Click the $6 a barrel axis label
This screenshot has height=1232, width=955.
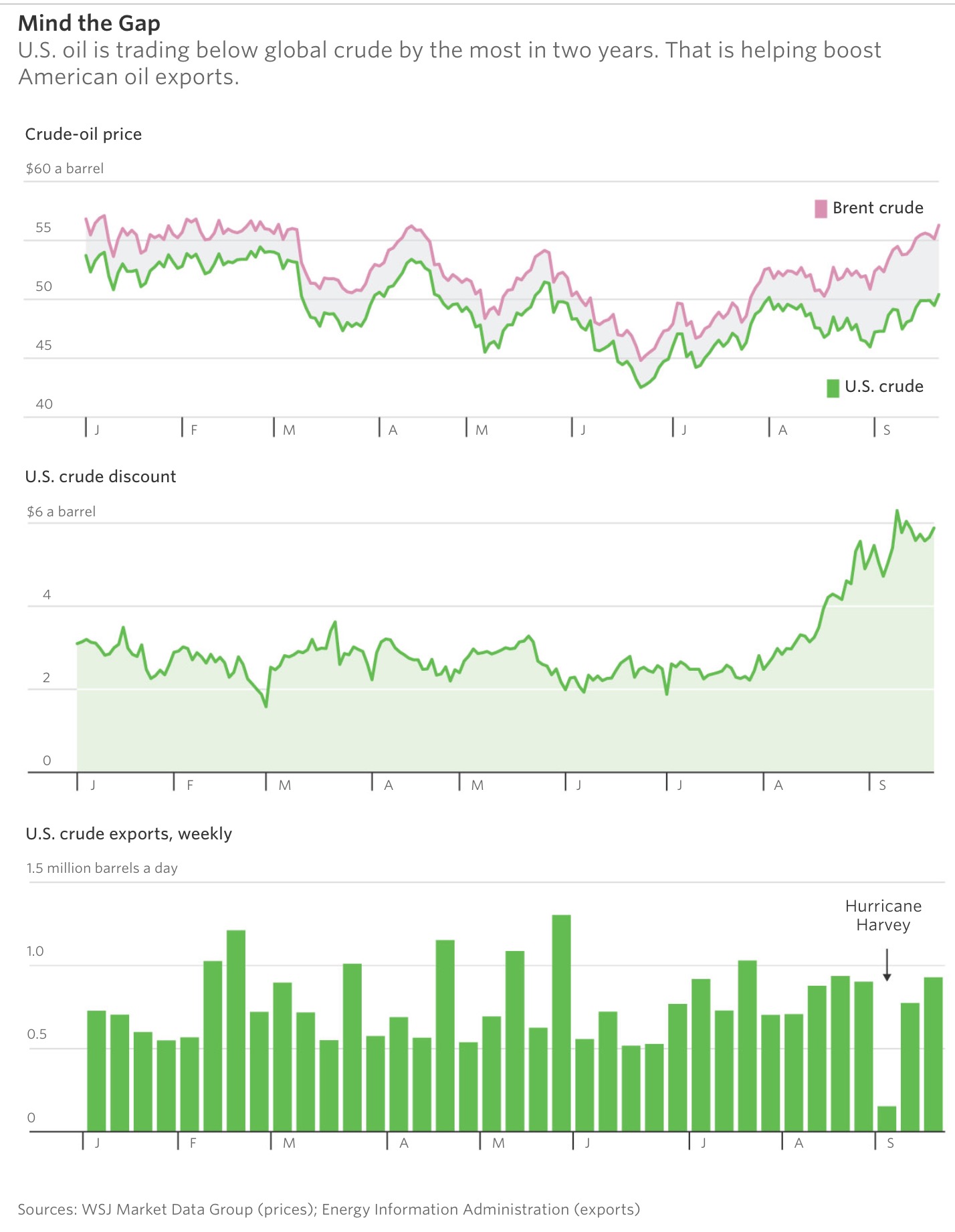[61, 512]
